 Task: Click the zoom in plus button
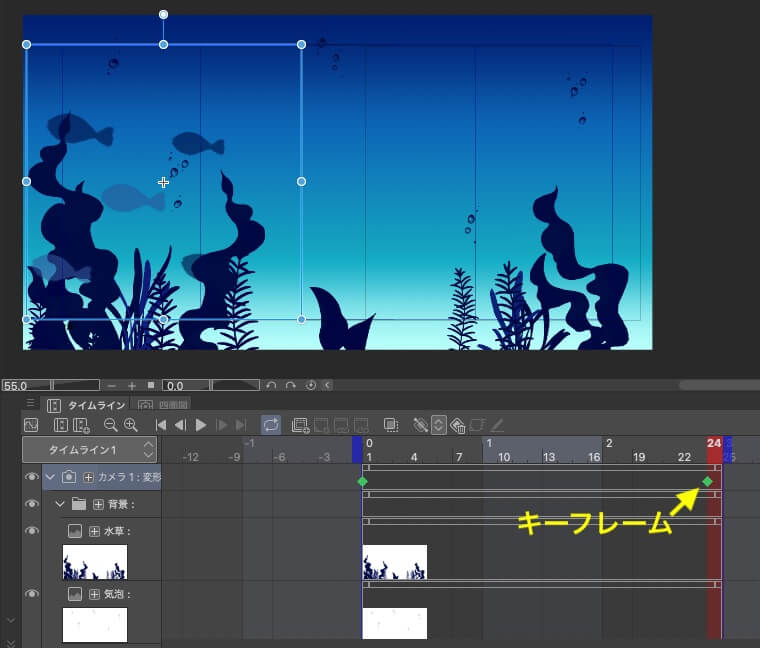pos(131,385)
